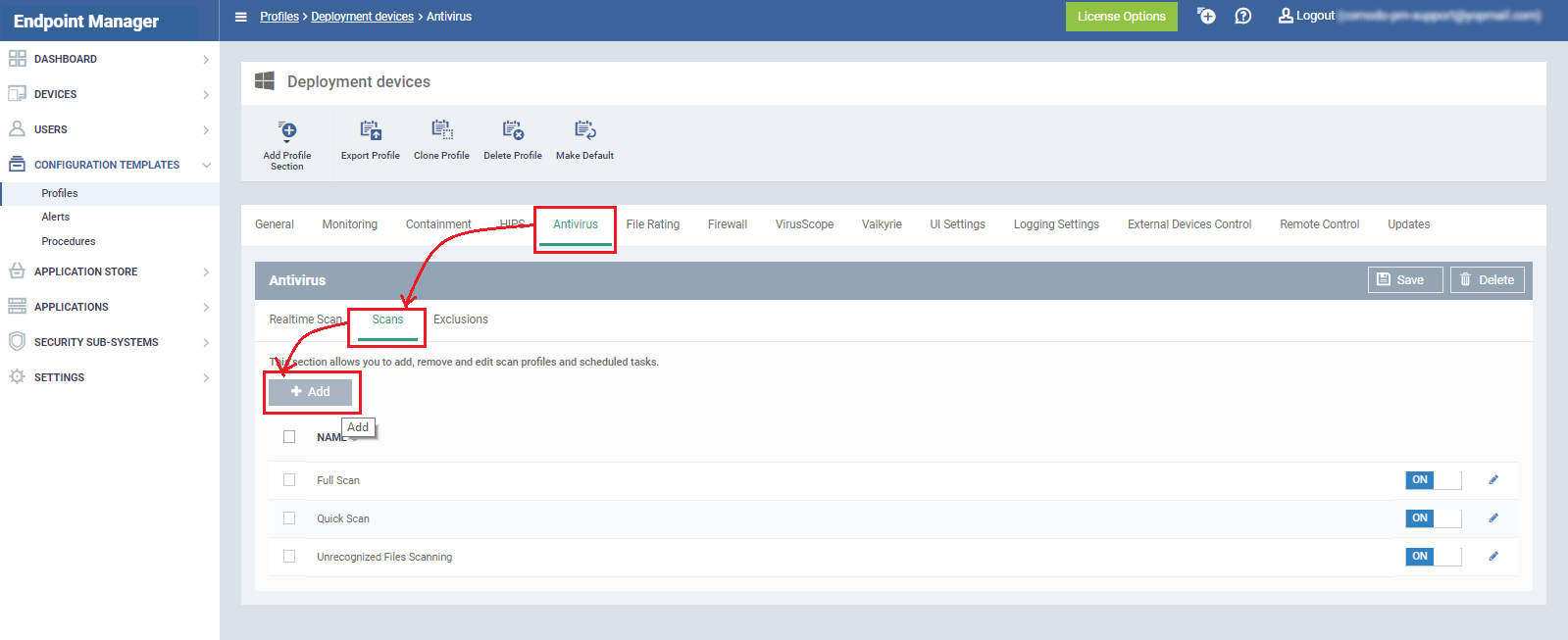Edit Unrecognized Files Scanning pencil icon

click(x=1493, y=557)
